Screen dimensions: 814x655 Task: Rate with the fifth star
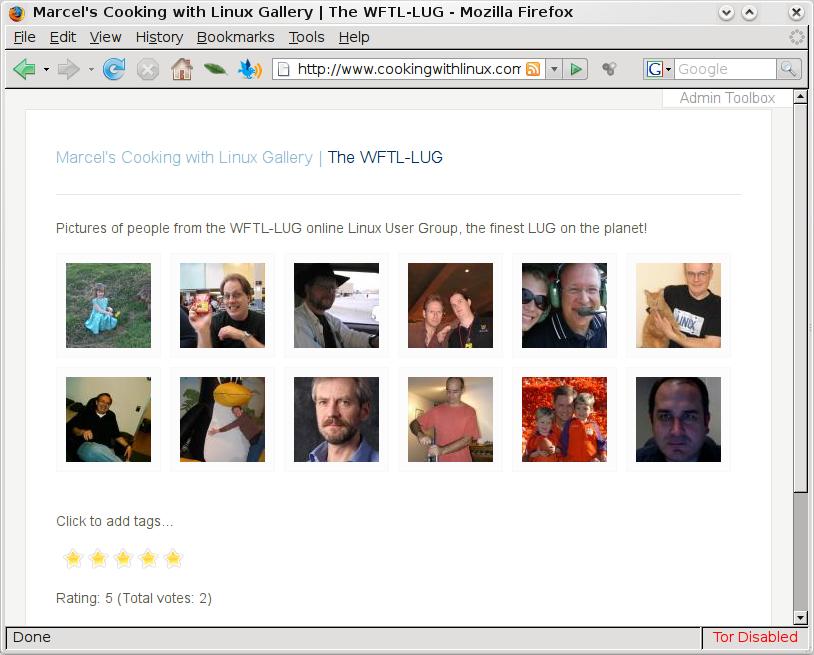173,558
